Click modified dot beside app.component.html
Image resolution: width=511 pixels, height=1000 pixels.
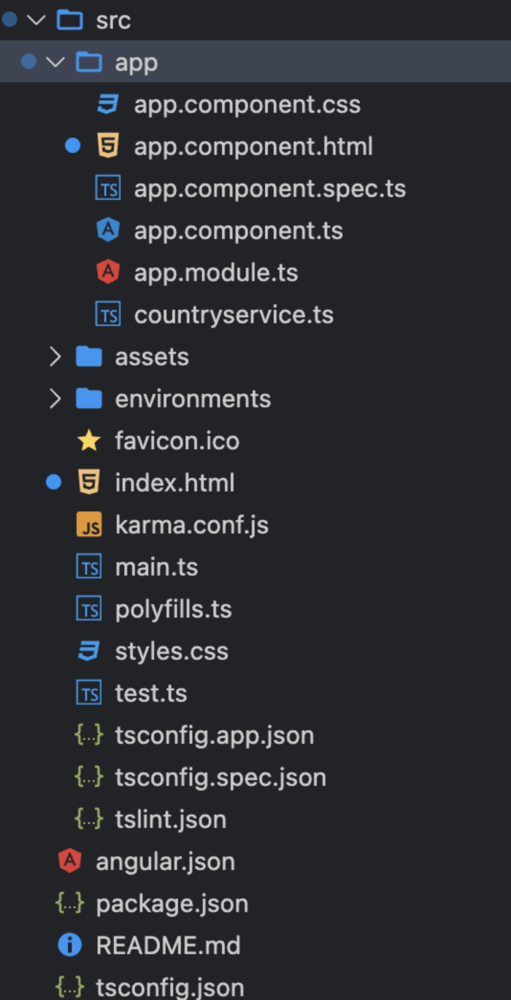(73, 146)
